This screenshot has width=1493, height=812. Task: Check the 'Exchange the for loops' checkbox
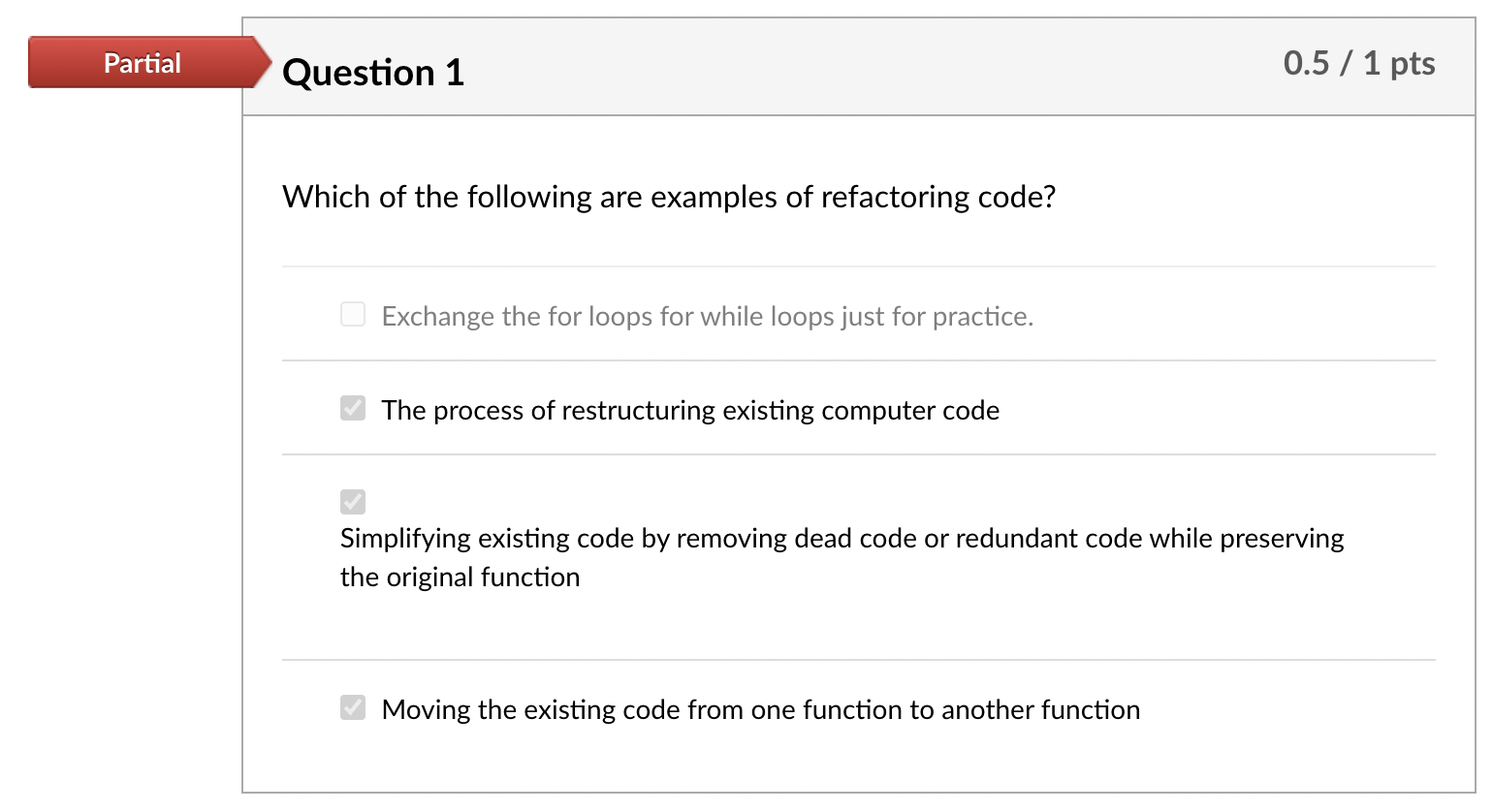click(353, 314)
